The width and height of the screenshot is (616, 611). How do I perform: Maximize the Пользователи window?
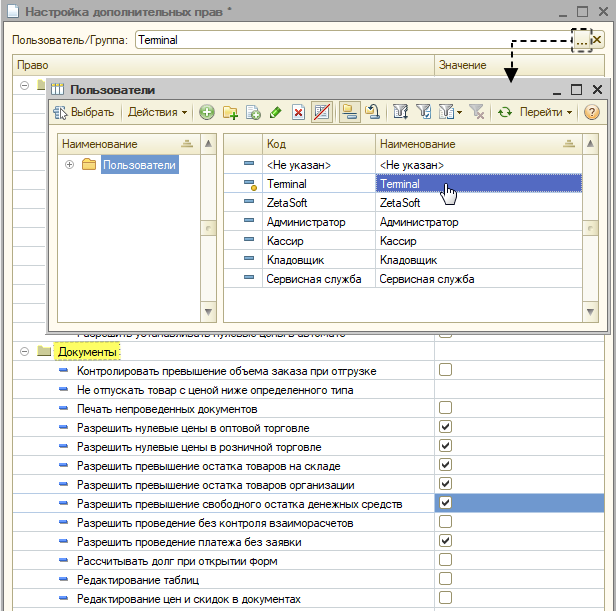point(576,90)
